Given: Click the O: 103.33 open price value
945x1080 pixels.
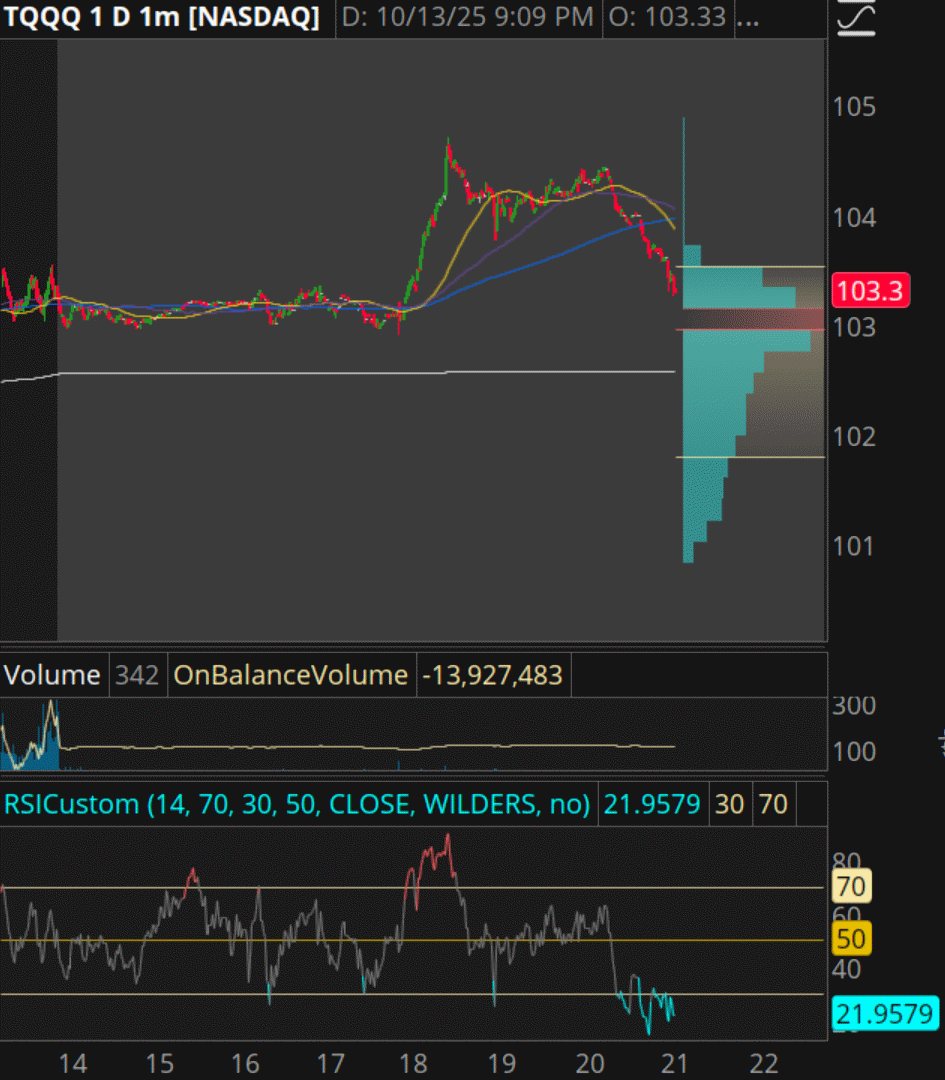Looking at the screenshot, I should click(x=667, y=17).
